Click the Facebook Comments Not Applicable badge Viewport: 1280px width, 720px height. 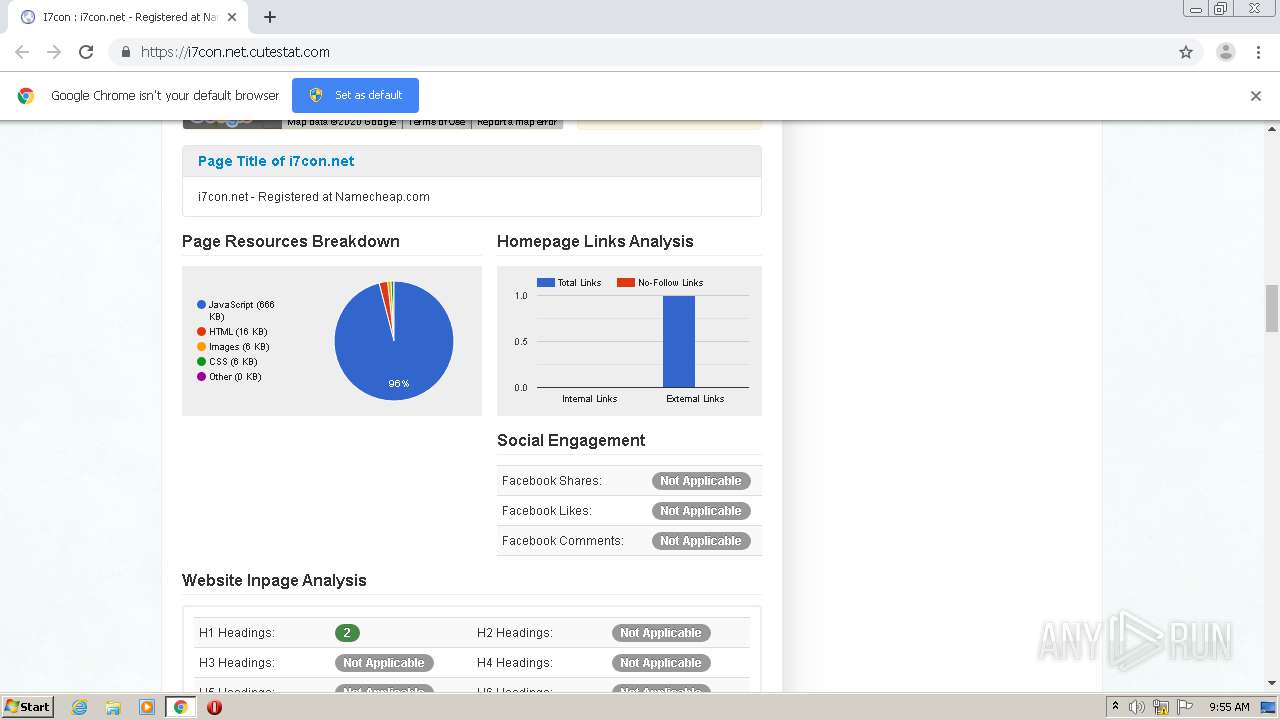point(701,541)
